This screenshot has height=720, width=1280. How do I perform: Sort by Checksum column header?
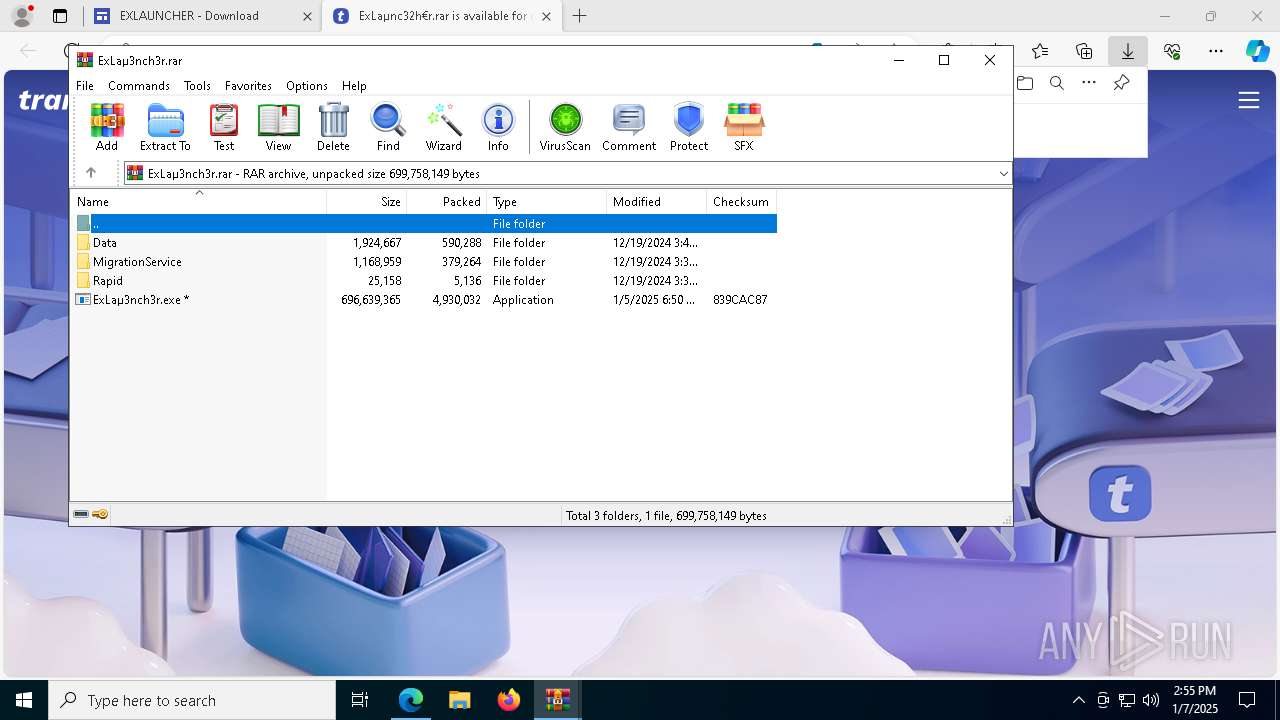(742, 202)
